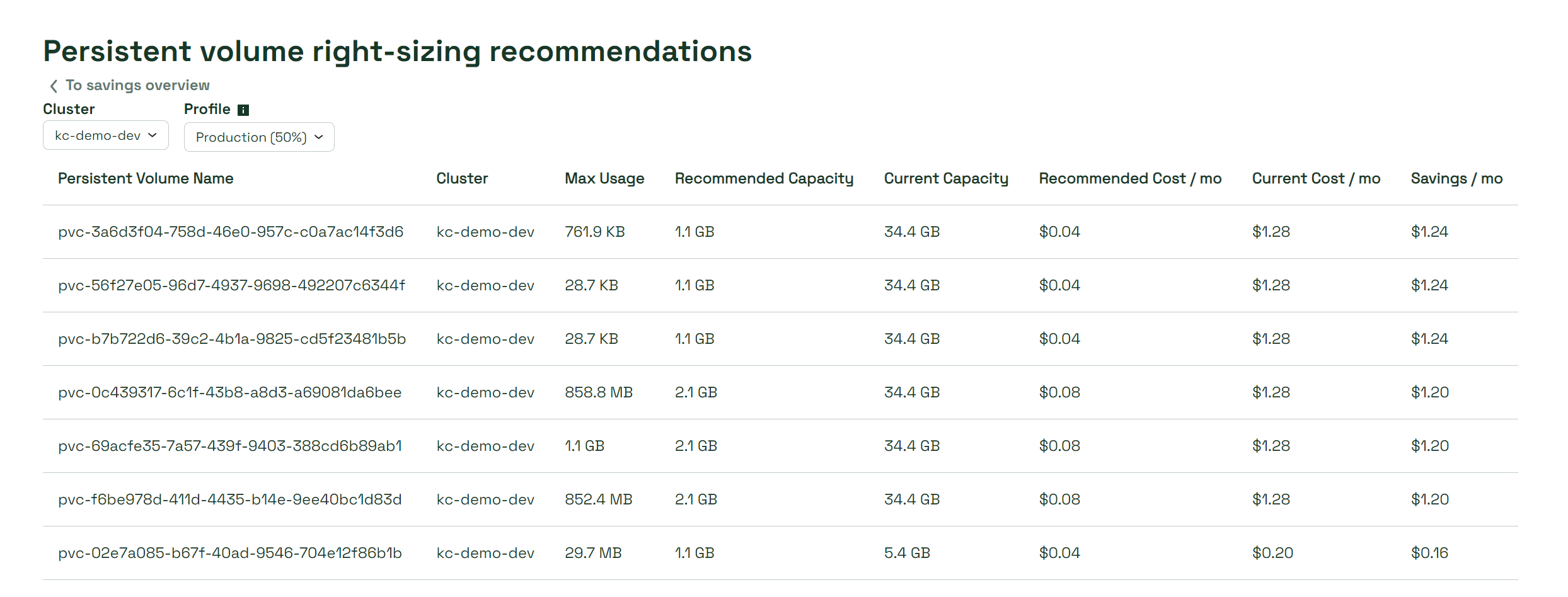Open the Production (50%) profile dropdown

[259, 137]
